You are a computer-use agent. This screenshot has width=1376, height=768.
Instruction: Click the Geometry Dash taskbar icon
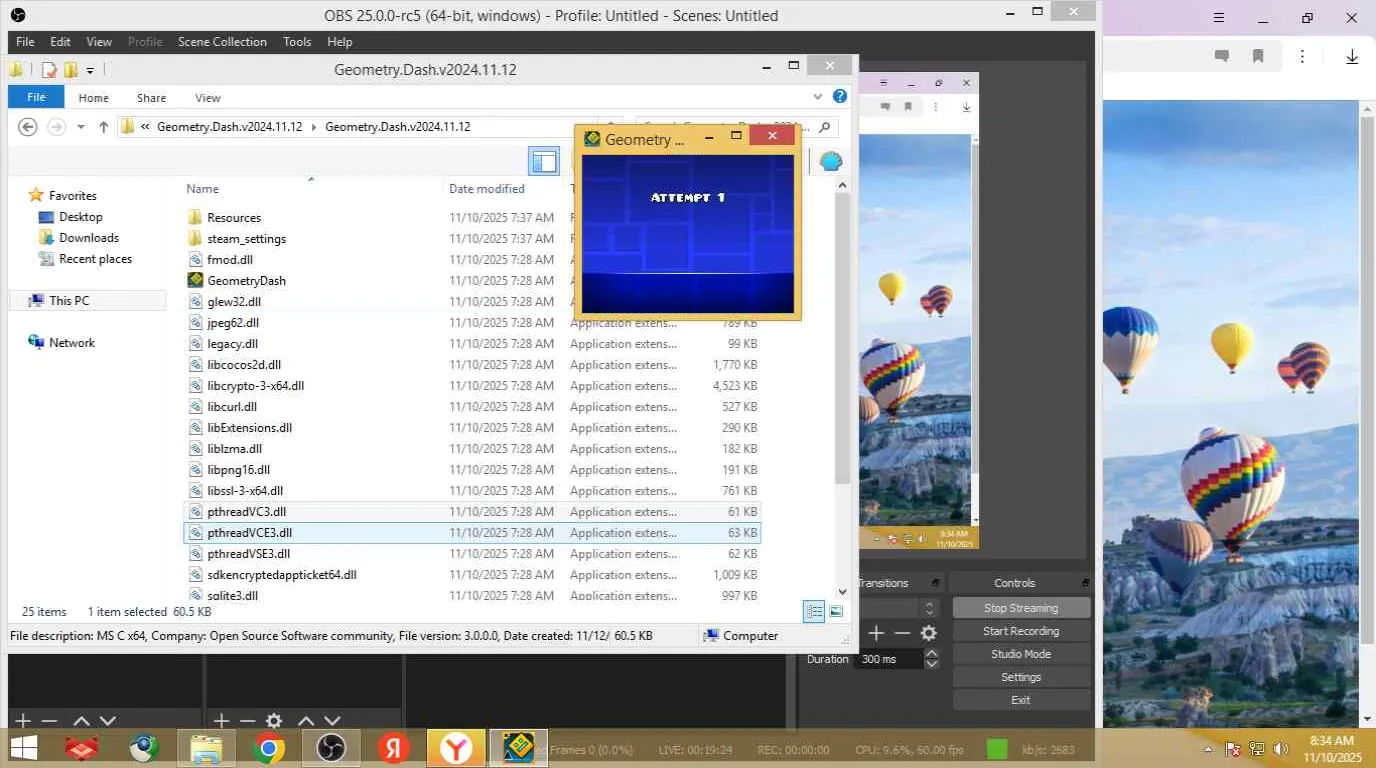click(518, 748)
